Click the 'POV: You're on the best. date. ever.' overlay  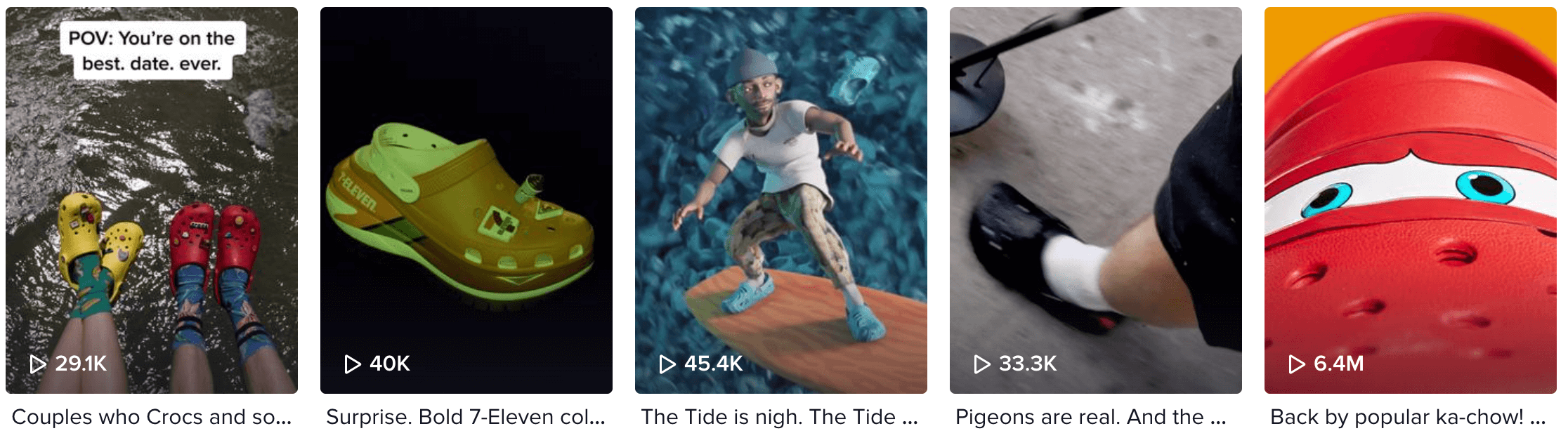pyautogui.click(x=152, y=51)
